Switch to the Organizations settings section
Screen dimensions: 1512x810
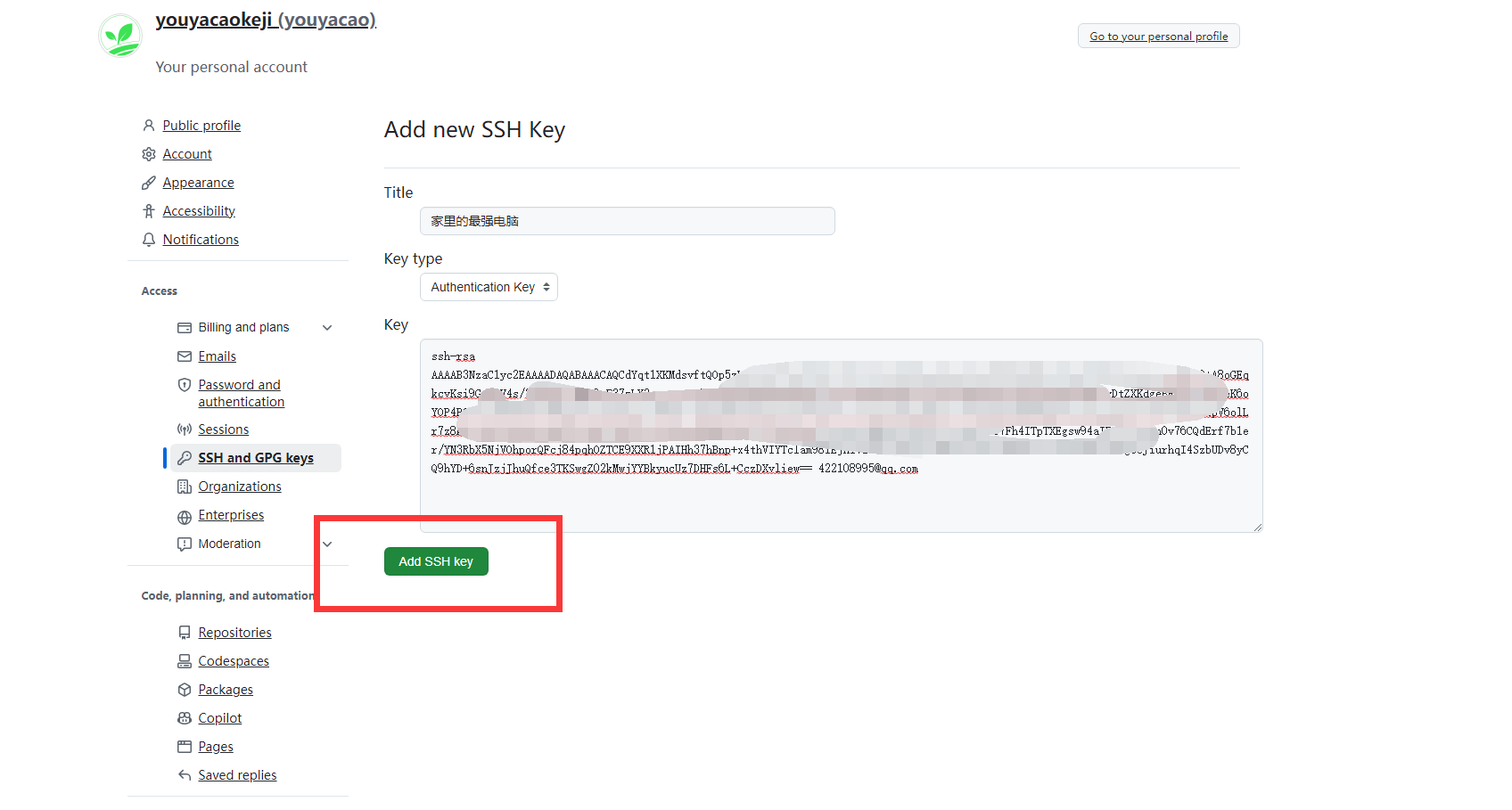[x=239, y=486]
